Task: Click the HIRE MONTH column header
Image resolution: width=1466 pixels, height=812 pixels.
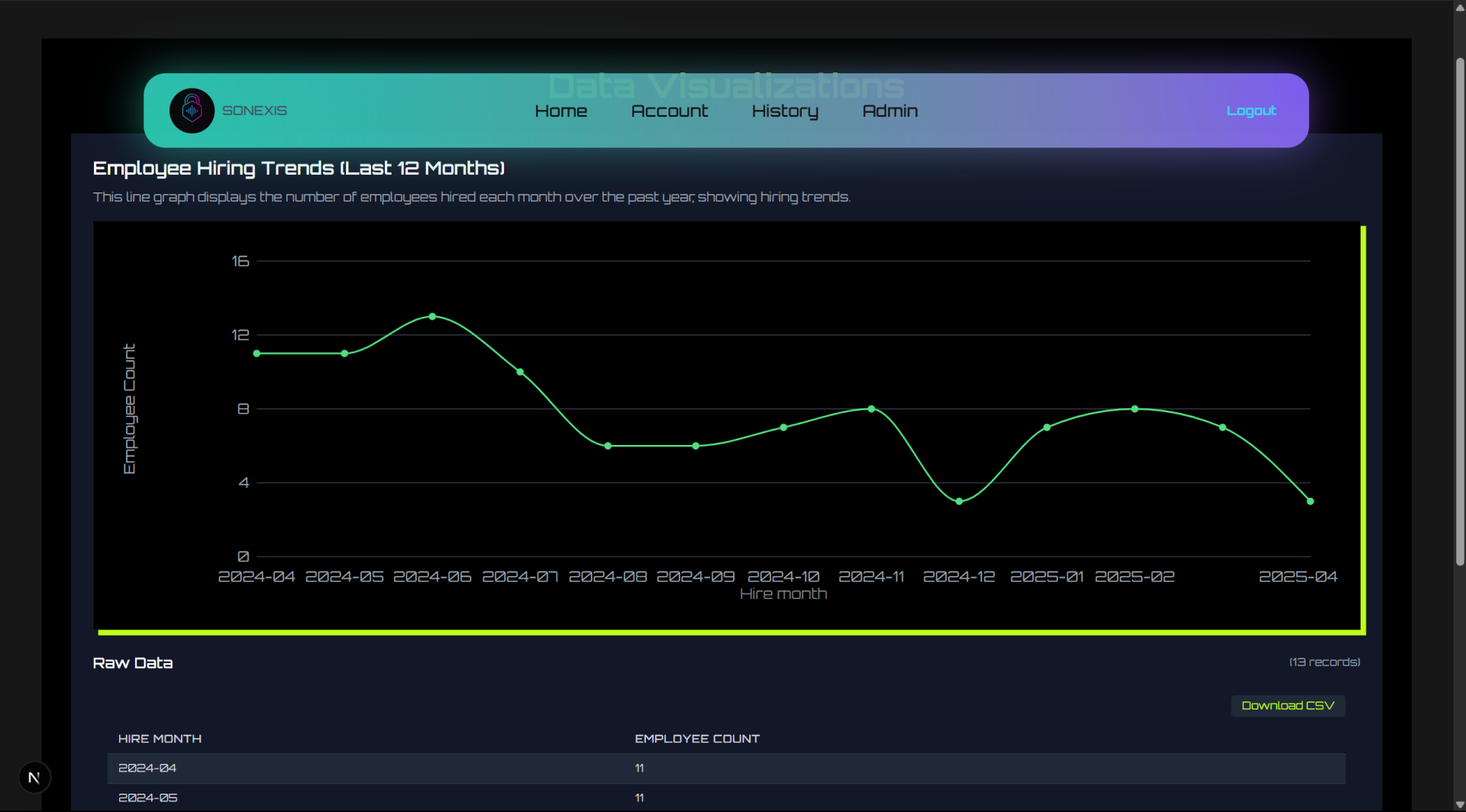Action: (x=160, y=739)
